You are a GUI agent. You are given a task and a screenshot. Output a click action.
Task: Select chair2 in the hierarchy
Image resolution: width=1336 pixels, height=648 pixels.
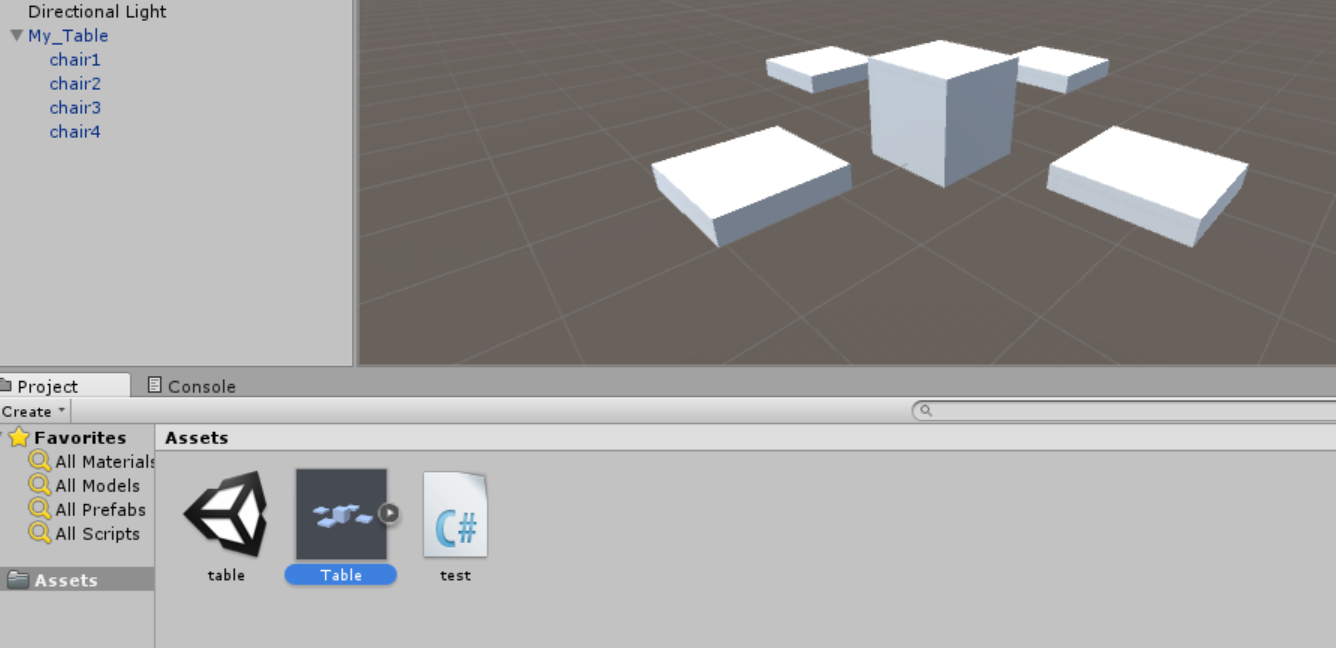(x=75, y=84)
